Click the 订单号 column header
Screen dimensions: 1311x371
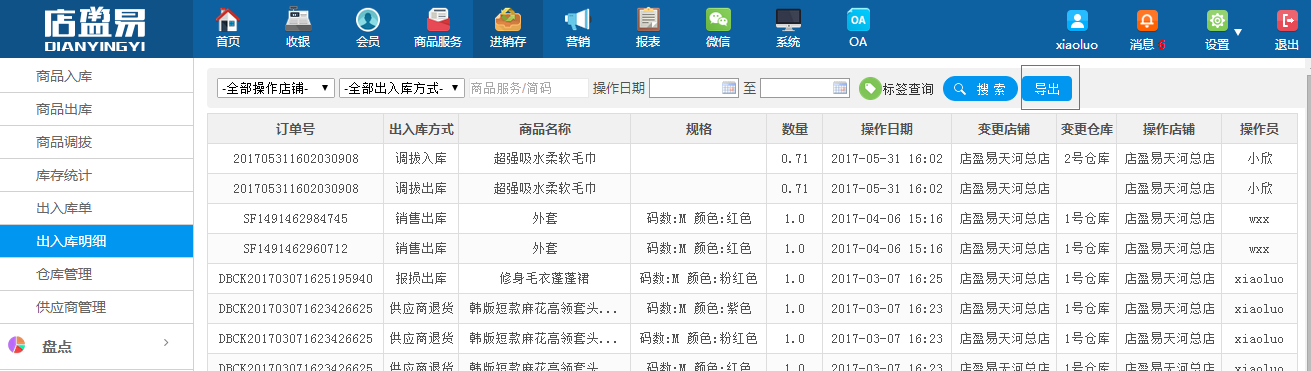tap(296, 129)
